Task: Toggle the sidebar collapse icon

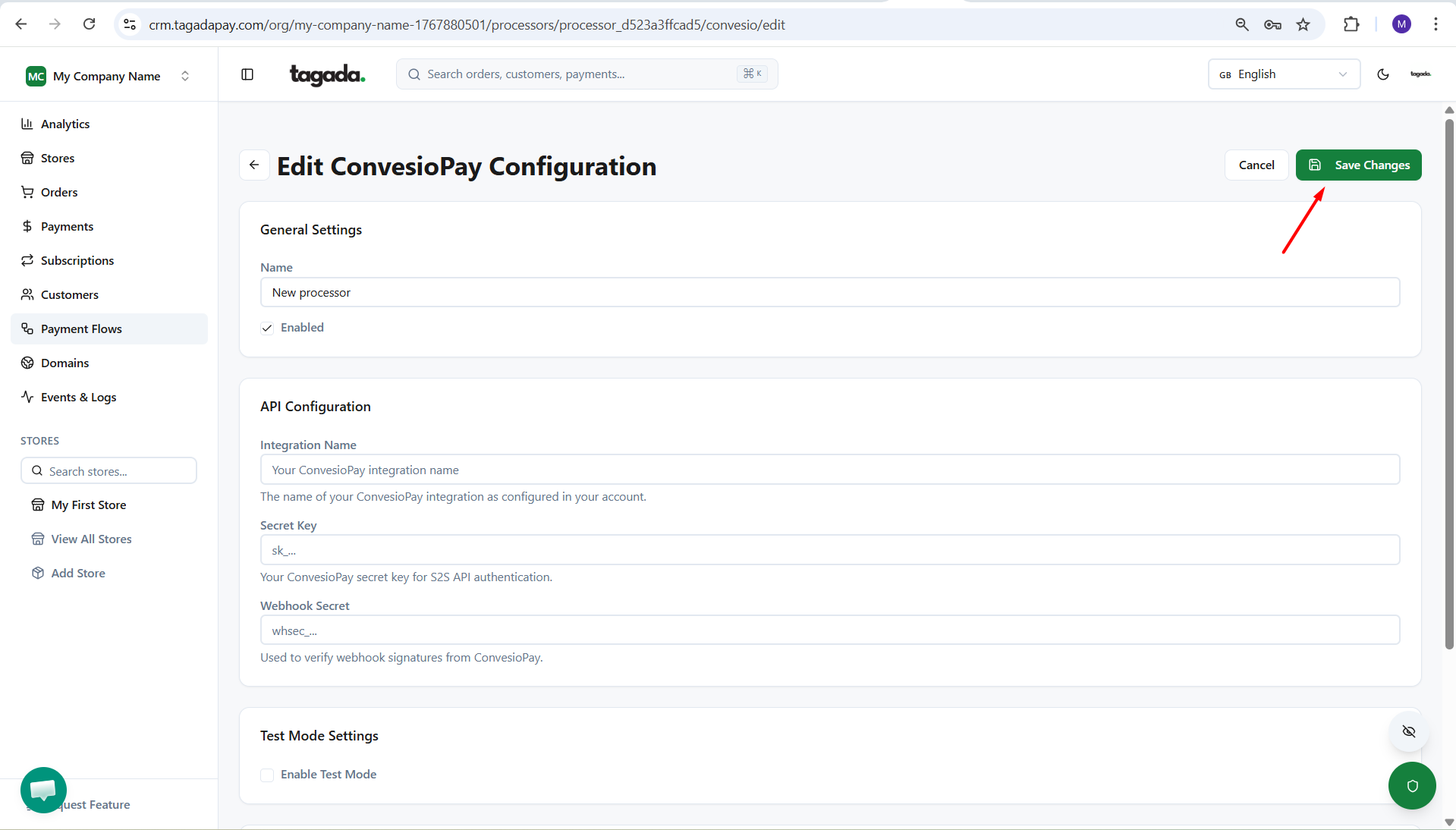Action: coord(247,74)
